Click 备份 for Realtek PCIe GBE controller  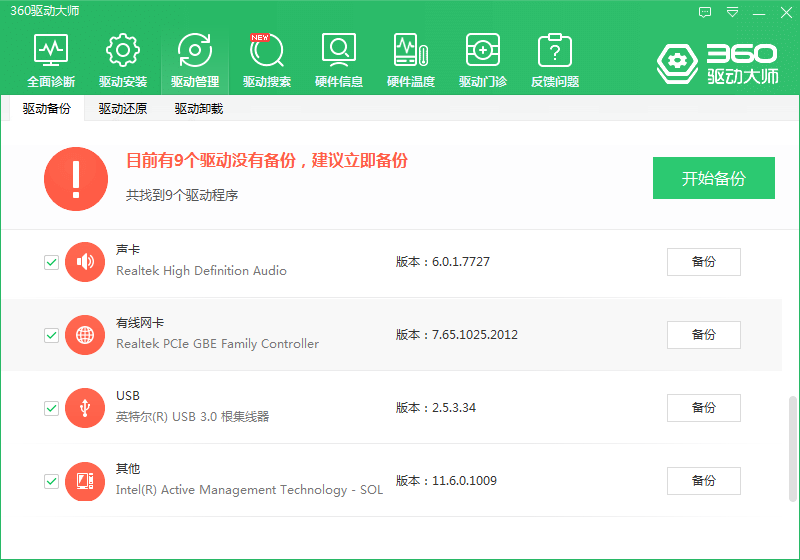[x=703, y=335]
